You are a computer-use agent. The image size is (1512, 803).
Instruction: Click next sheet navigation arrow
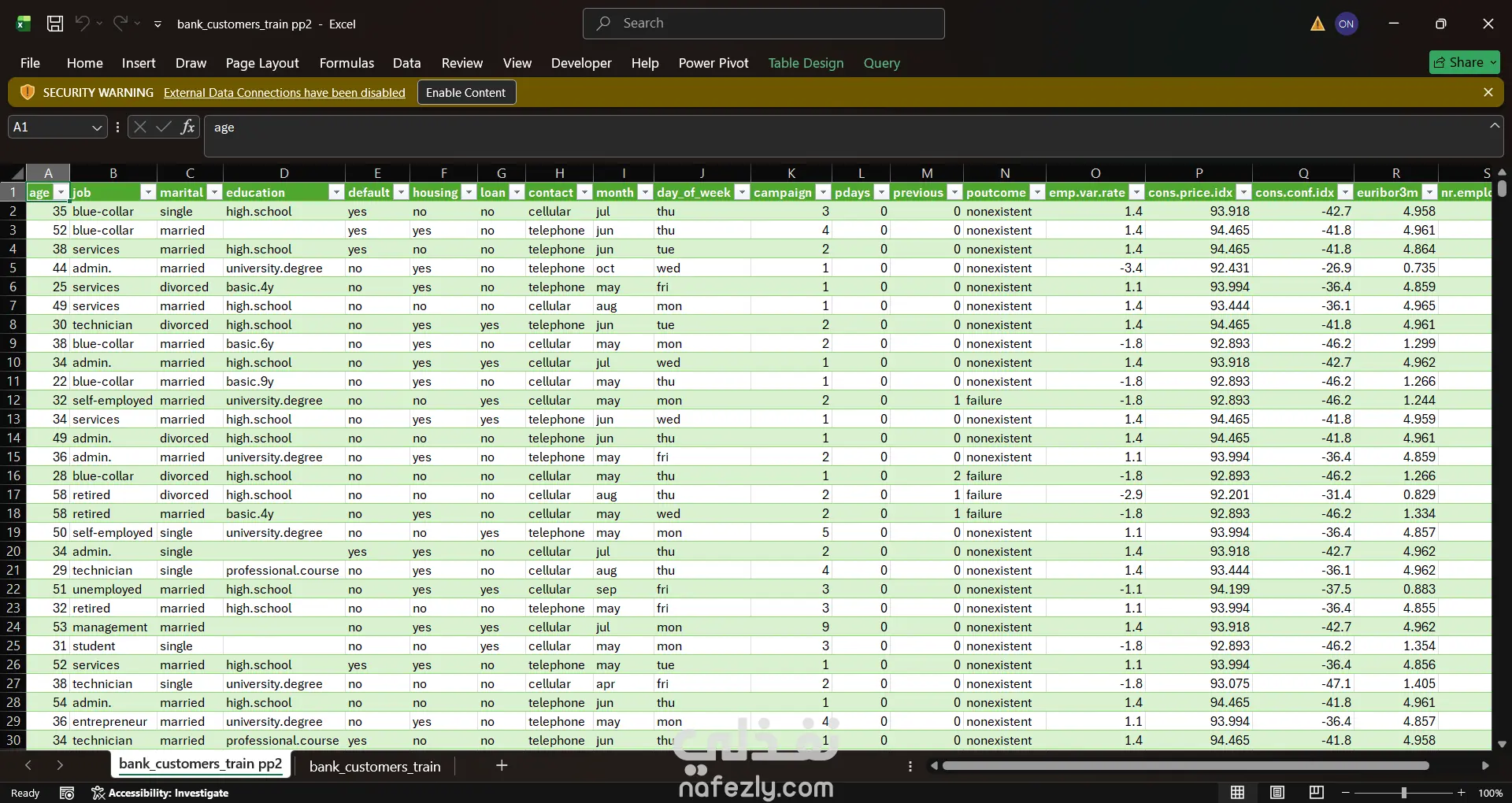click(x=60, y=765)
